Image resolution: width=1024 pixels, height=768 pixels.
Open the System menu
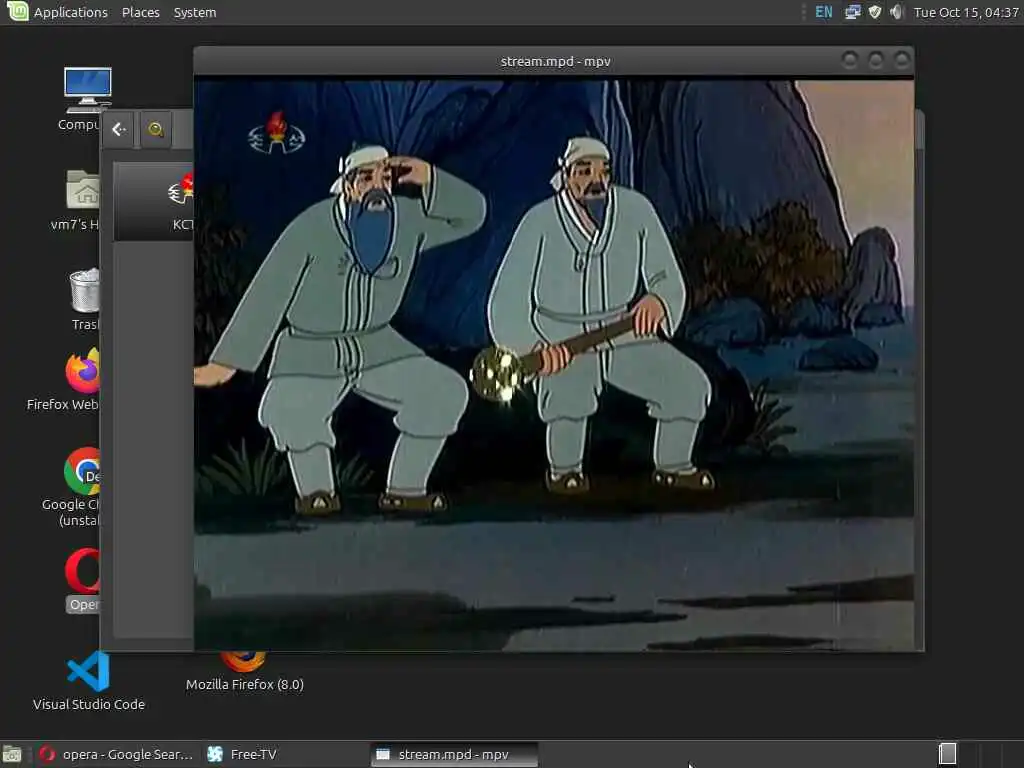pyautogui.click(x=195, y=12)
